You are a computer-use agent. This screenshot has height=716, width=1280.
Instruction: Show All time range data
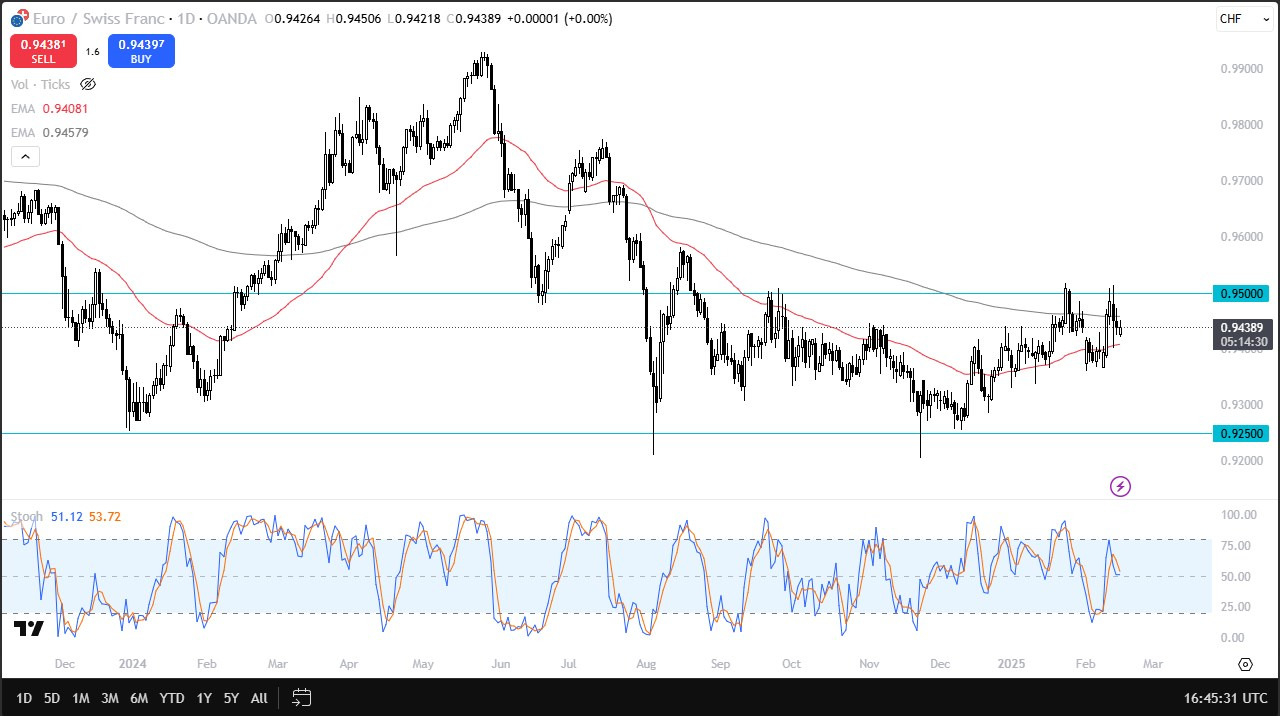coord(259,697)
